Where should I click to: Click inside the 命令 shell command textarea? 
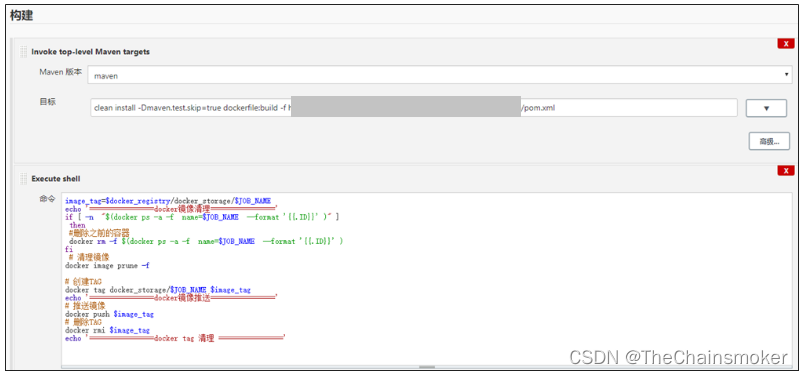pos(427,279)
